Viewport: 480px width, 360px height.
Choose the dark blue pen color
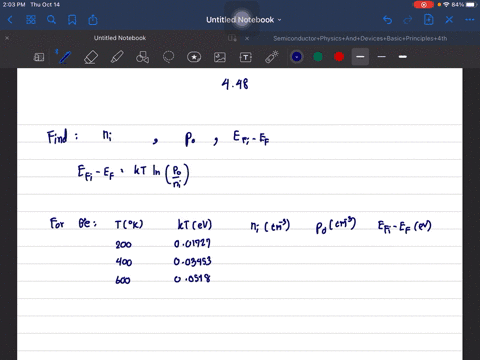pyautogui.click(x=297, y=57)
